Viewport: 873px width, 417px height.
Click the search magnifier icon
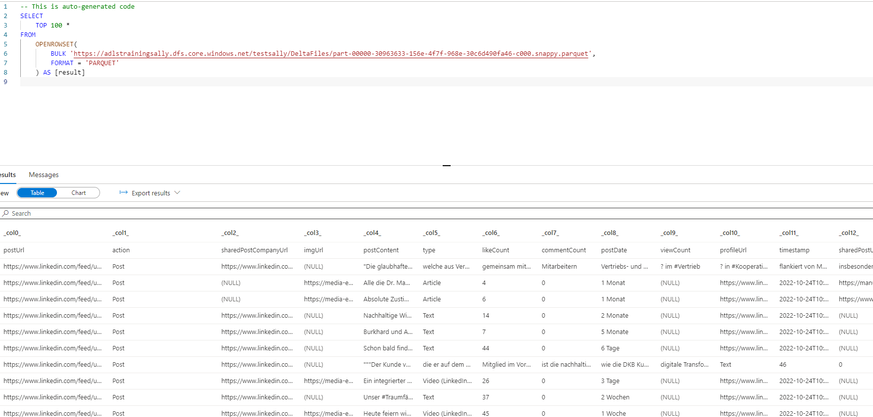pos(6,214)
